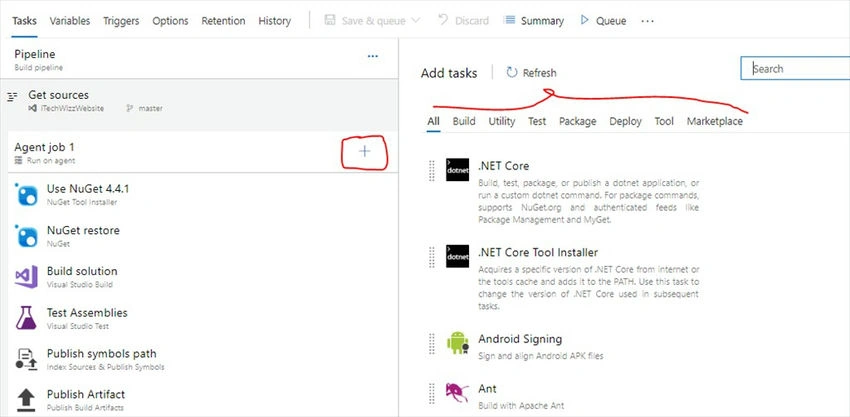Click 'Sign and align Android APK files' description
Image resolution: width=850 pixels, height=417 pixels.
[x=540, y=356]
